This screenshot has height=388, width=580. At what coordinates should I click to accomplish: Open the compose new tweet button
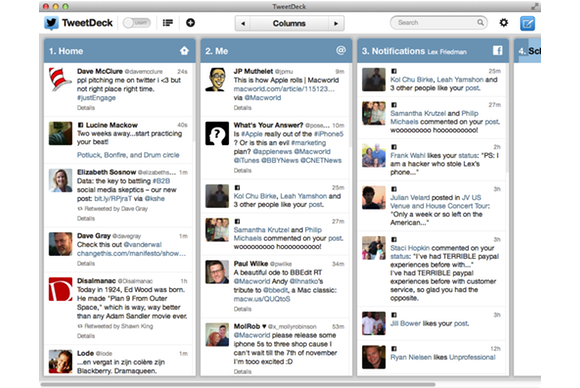point(527,23)
